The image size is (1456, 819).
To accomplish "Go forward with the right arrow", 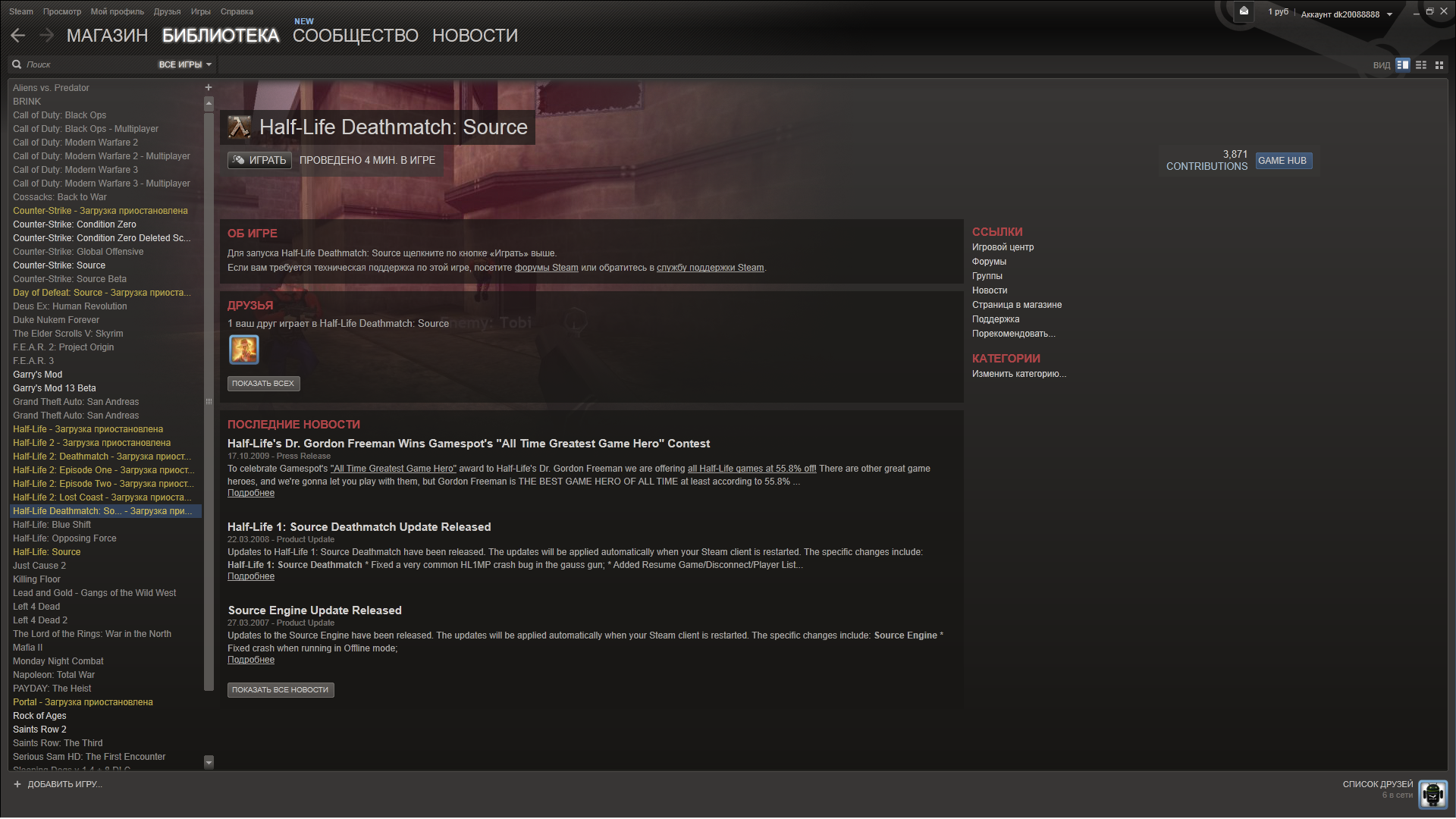I will coord(47,36).
